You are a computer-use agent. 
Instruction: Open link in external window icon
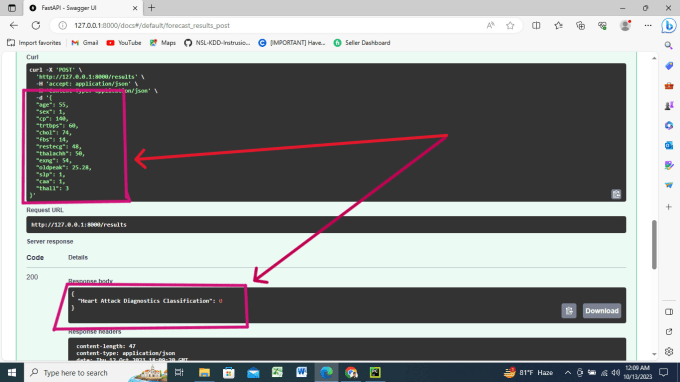[x=669, y=332]
